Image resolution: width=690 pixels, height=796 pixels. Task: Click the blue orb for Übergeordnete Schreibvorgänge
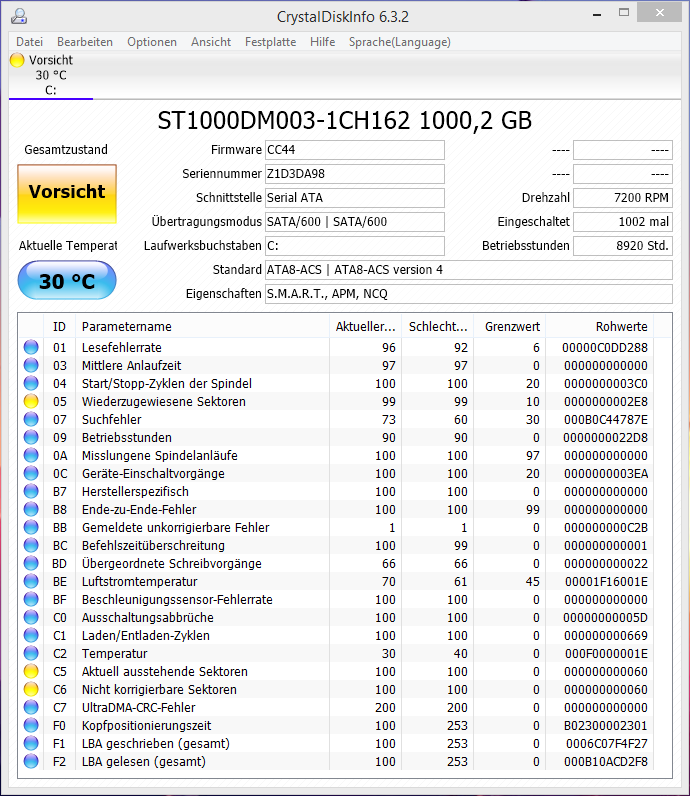pos(31,563)
